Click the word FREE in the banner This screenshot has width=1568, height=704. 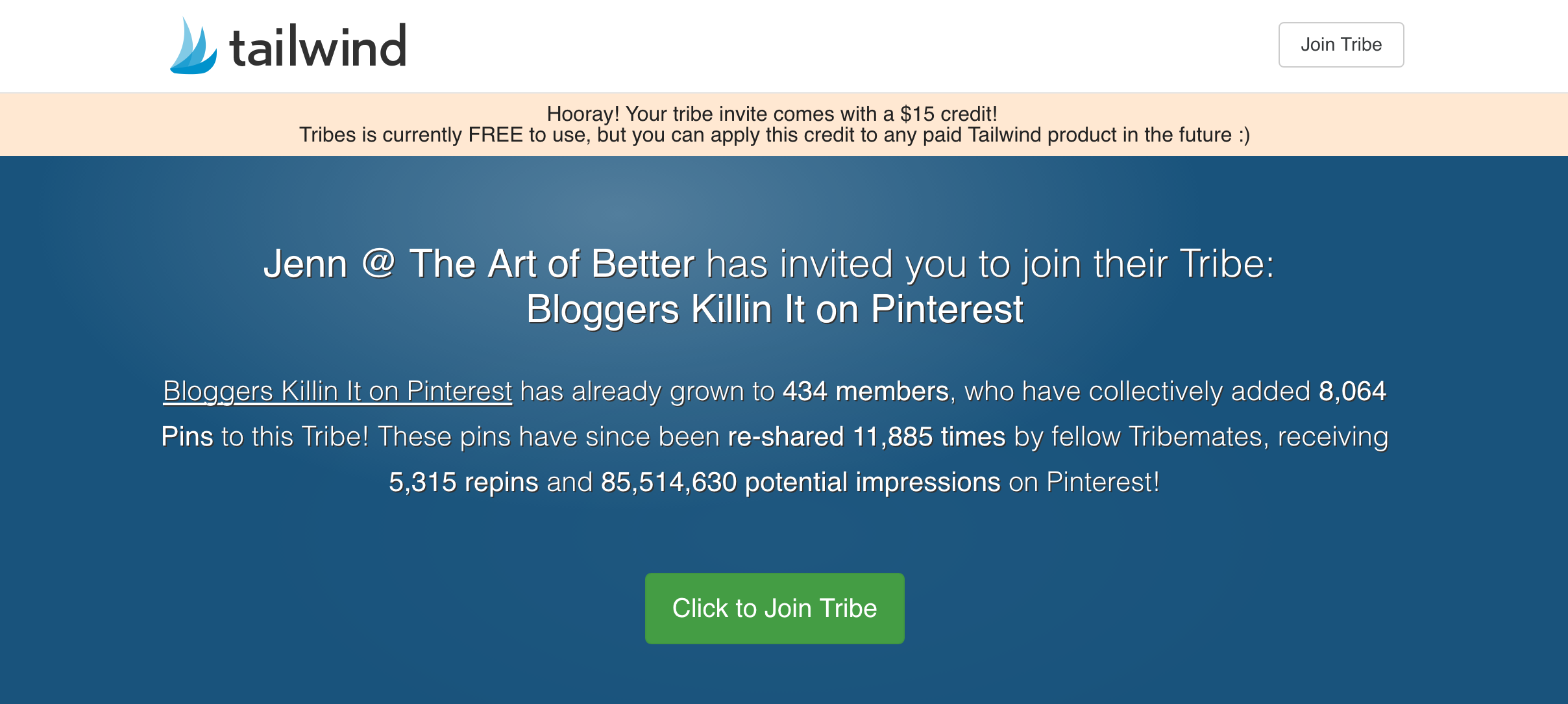pyautogui.click(x=495, y=135)
